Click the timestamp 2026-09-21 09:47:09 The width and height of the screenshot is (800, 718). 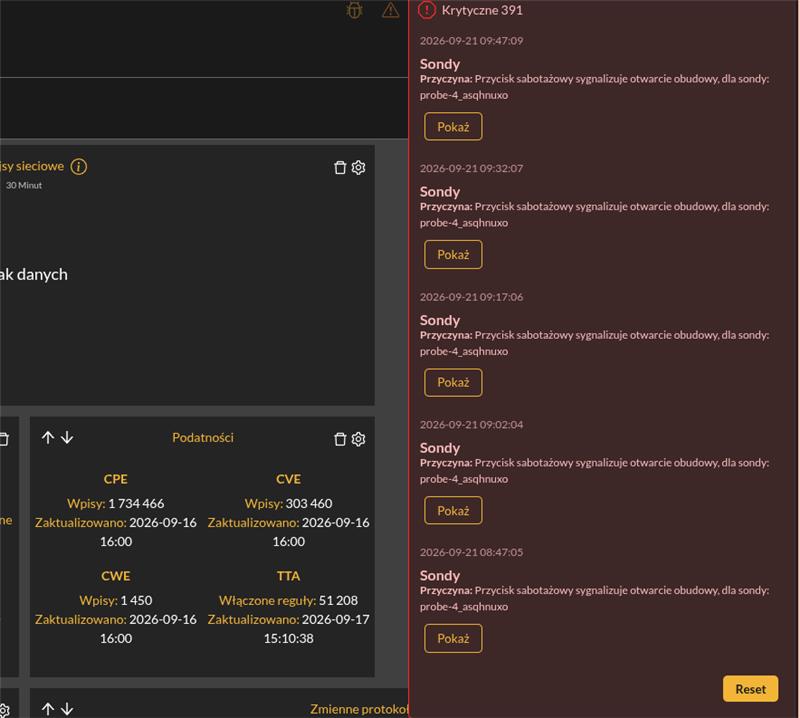point(471,41)
